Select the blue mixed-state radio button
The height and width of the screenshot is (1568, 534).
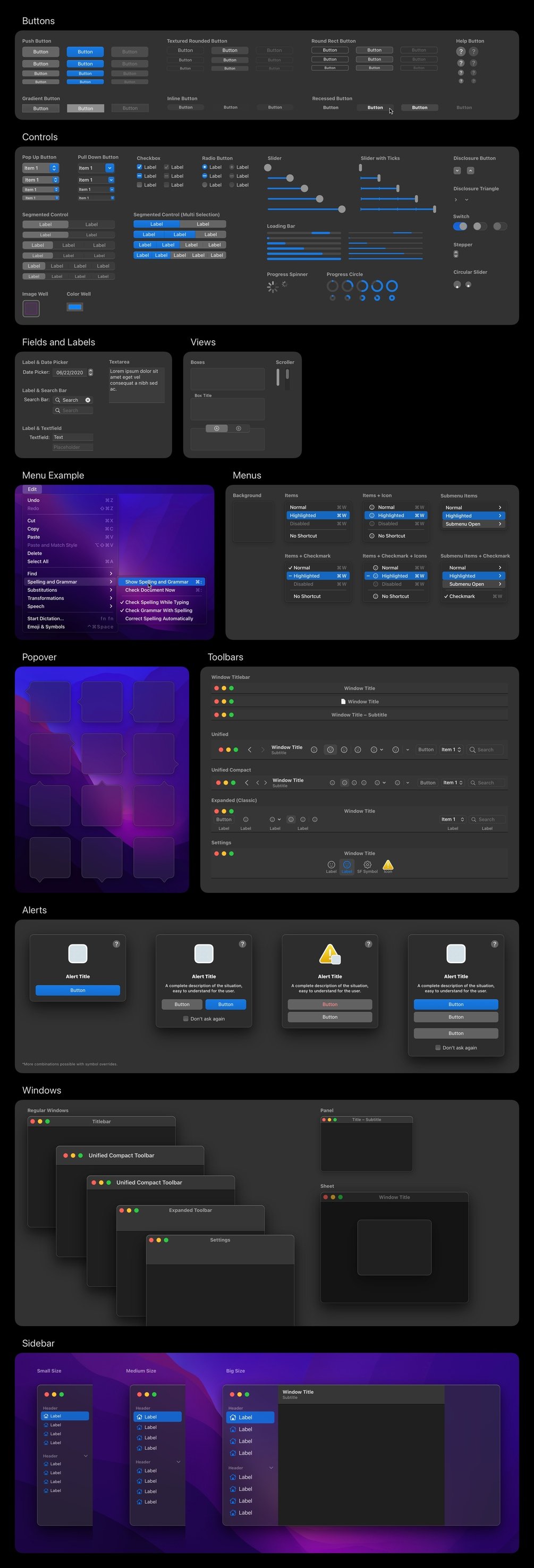205,176
